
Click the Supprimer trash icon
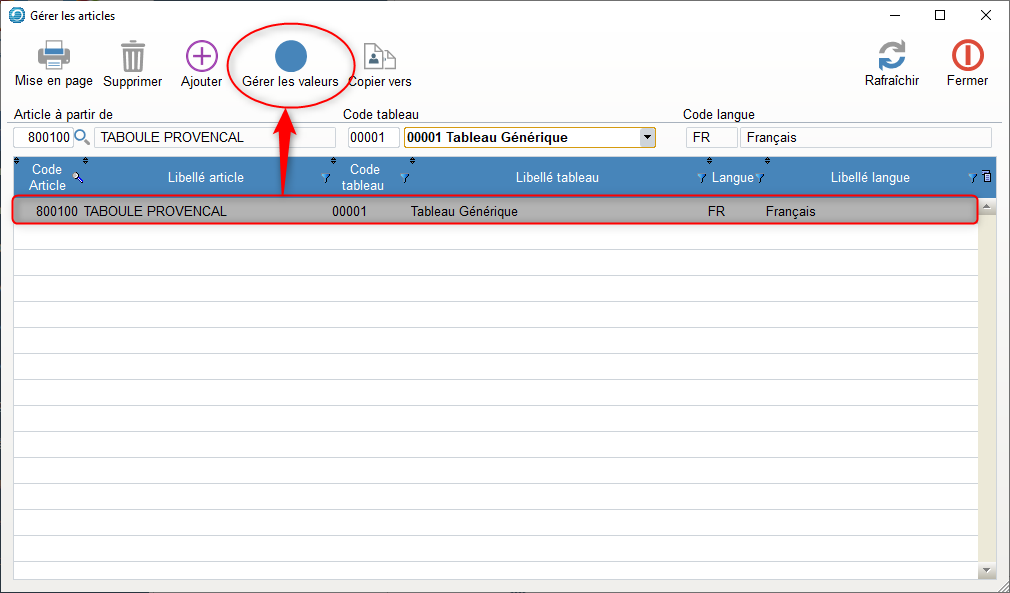(x=132, y=56)
